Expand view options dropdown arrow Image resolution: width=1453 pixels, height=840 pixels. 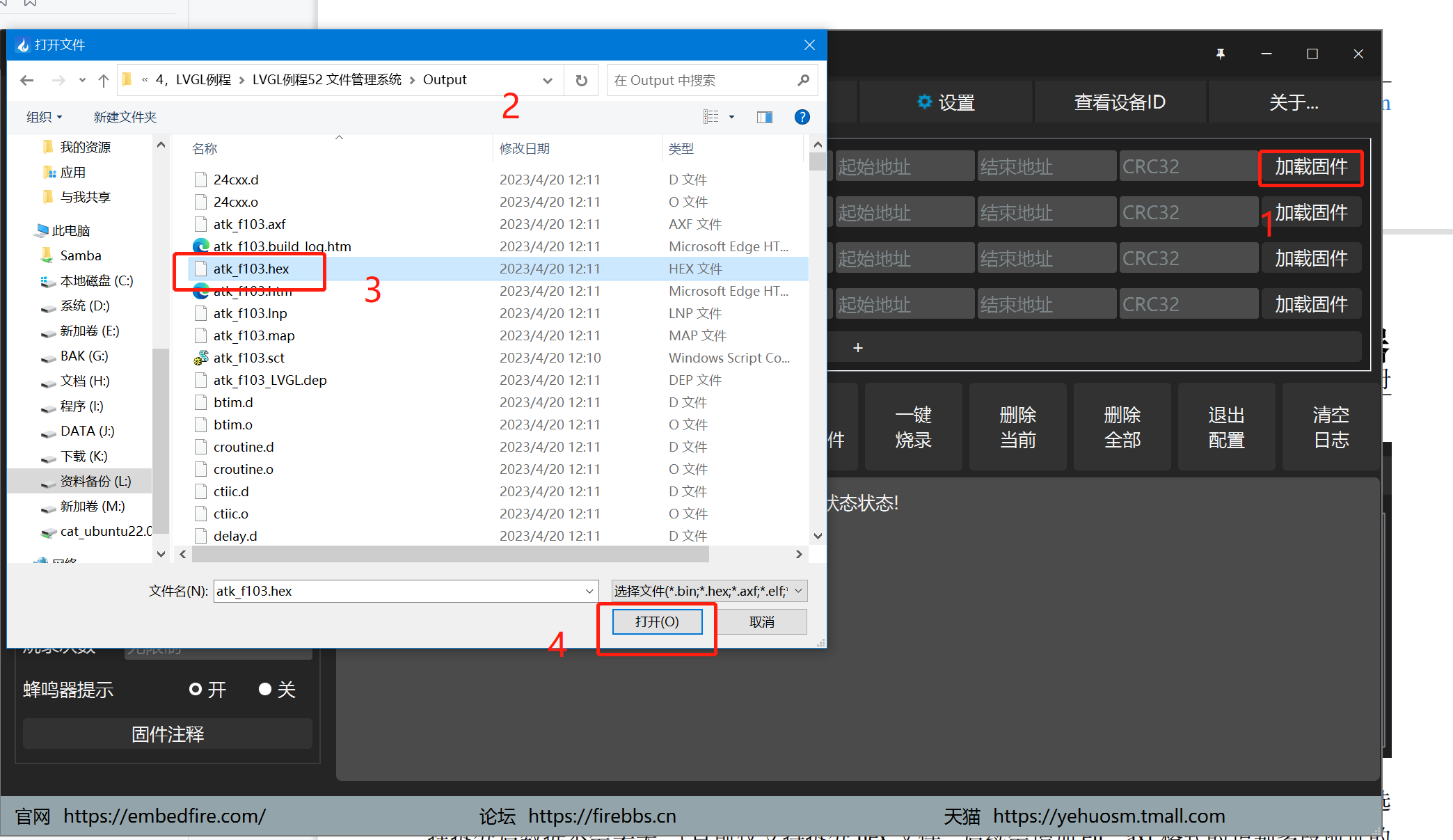[x=731, y=117]
